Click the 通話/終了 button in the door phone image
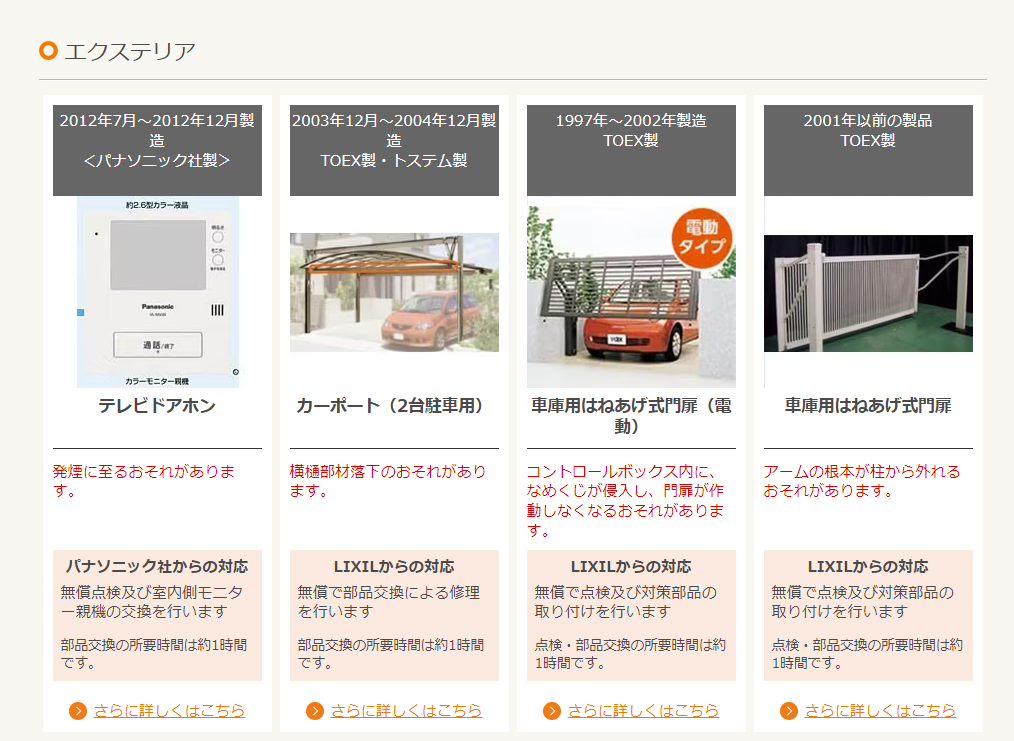The height and width of the screenshot is (741, 1014). pyautogui.click(x=157, y=344)
